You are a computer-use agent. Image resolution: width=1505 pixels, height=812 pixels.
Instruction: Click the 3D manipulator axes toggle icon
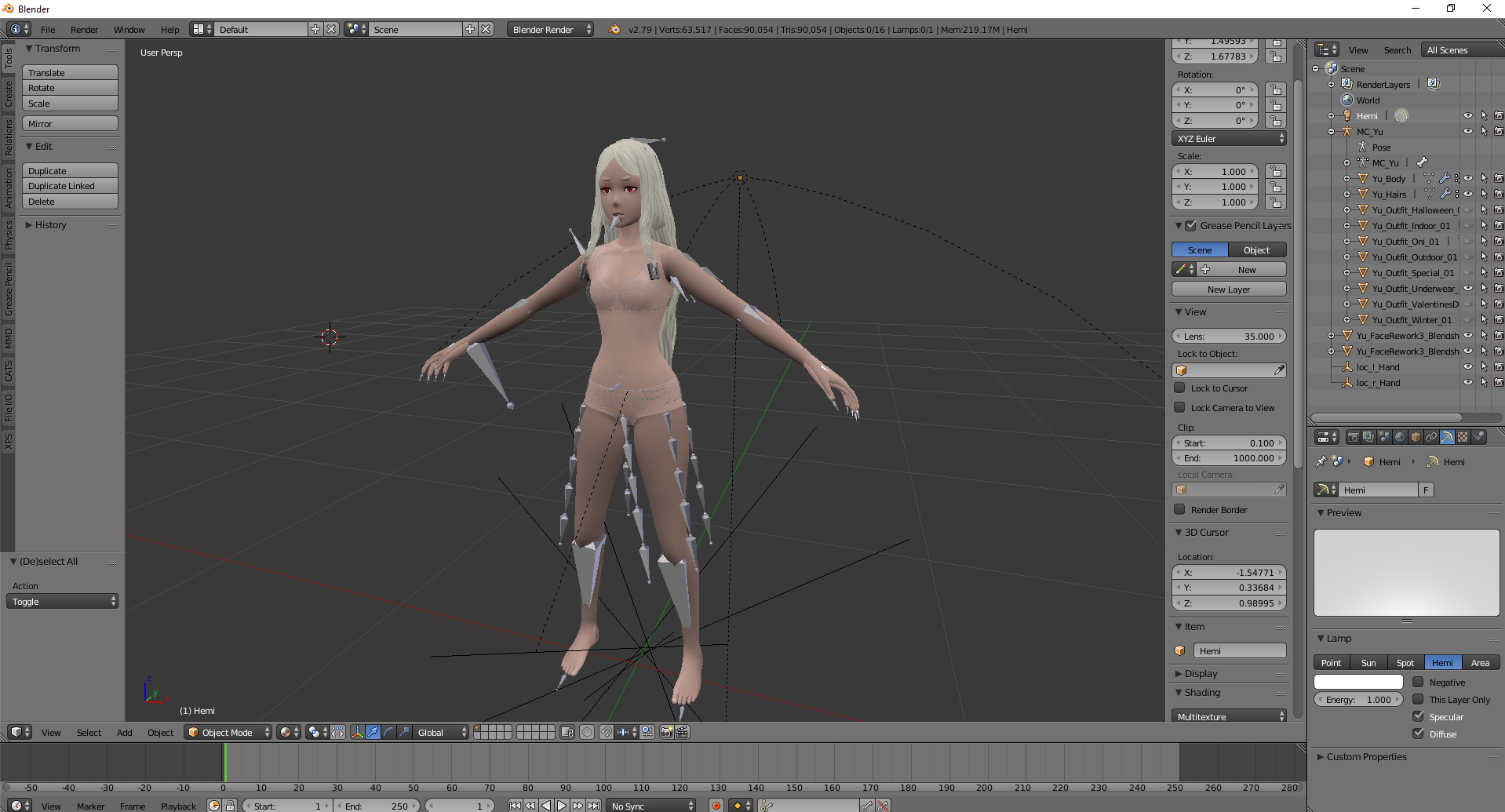[x=357, y=732]
